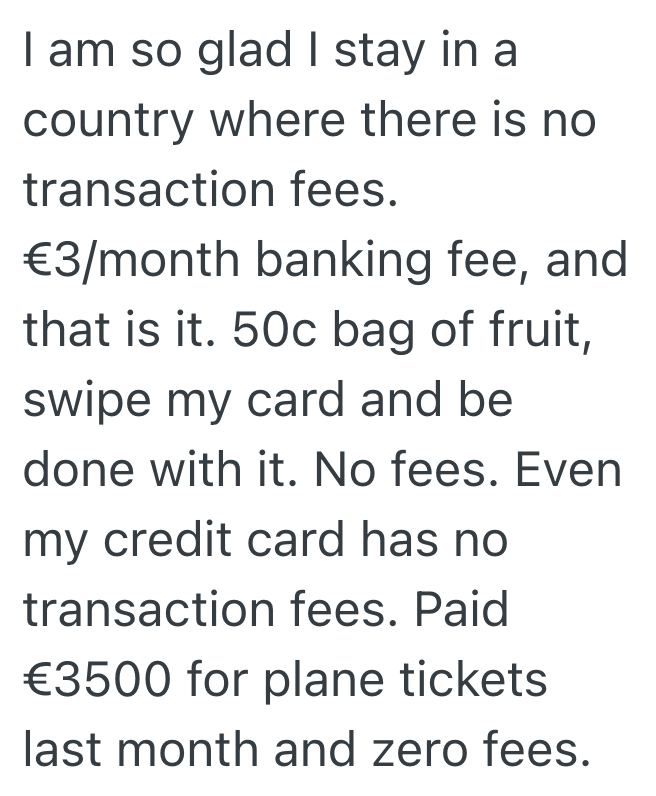The image size is (656, 796).
Task: Click the word "stay" in the first line
Action: (x=380, y=52)
